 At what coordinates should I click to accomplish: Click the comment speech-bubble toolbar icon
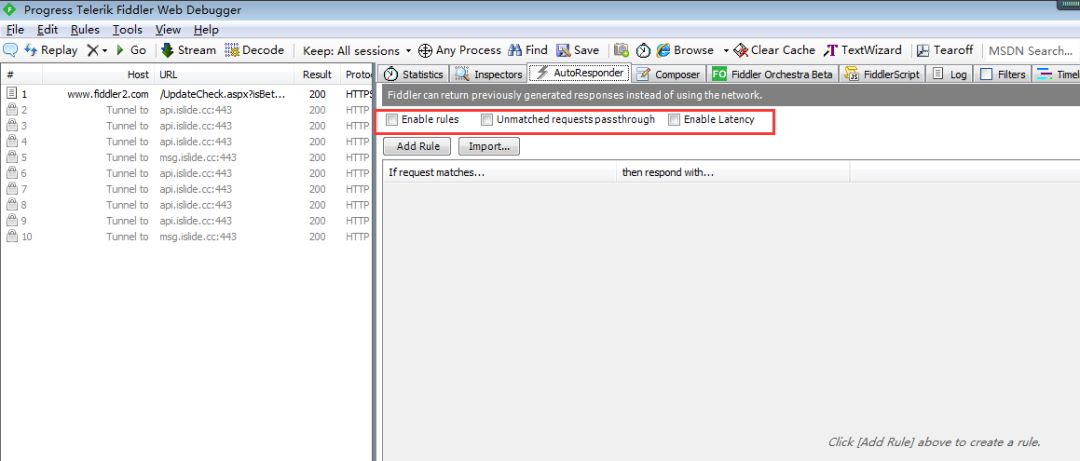(10, 50)
